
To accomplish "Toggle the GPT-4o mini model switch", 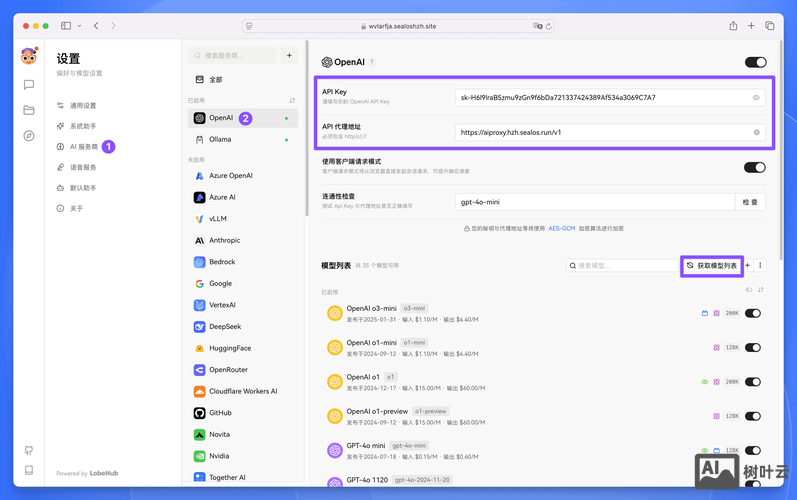I will tap(753, 450).
